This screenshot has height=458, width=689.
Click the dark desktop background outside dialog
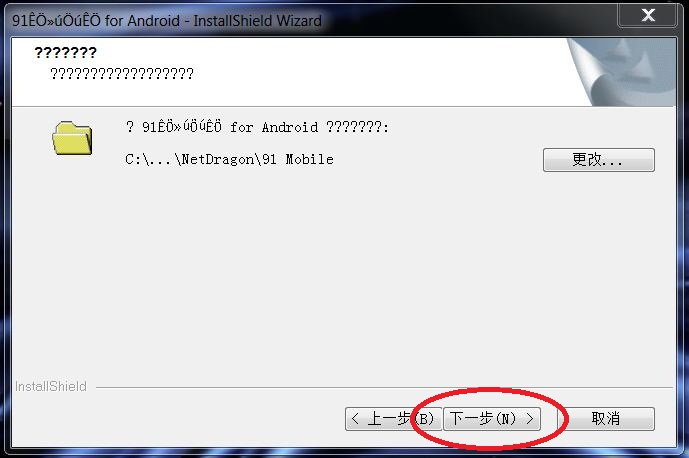tap(3, 264)
